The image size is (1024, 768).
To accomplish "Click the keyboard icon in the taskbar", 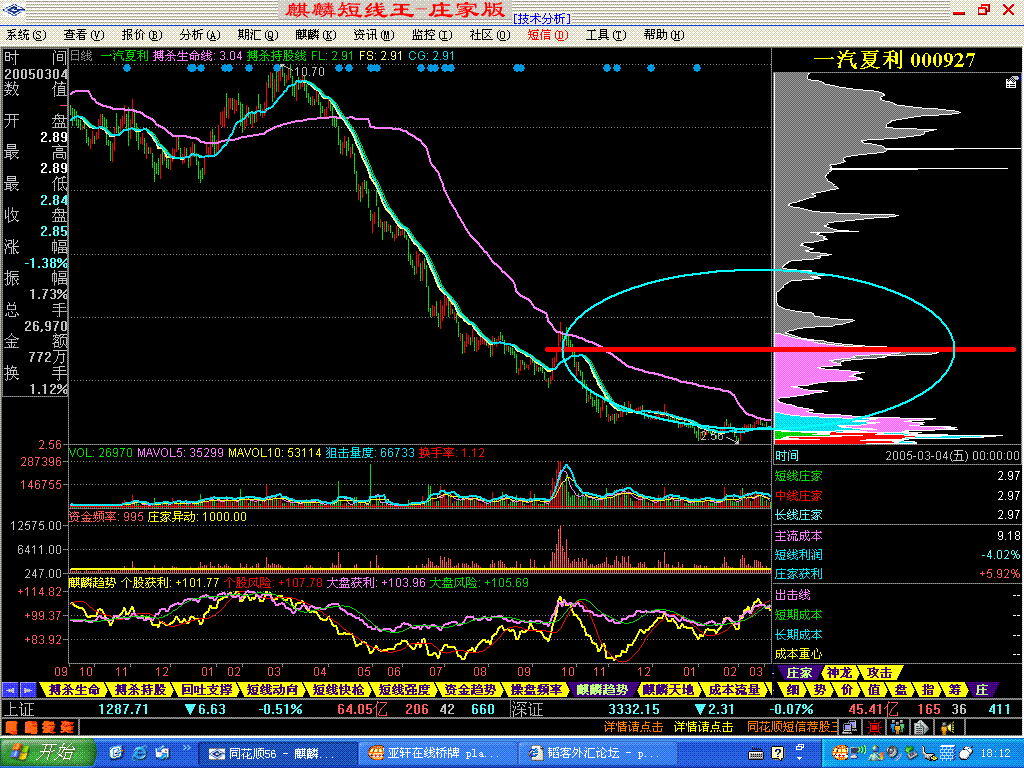I will (756, 754).
